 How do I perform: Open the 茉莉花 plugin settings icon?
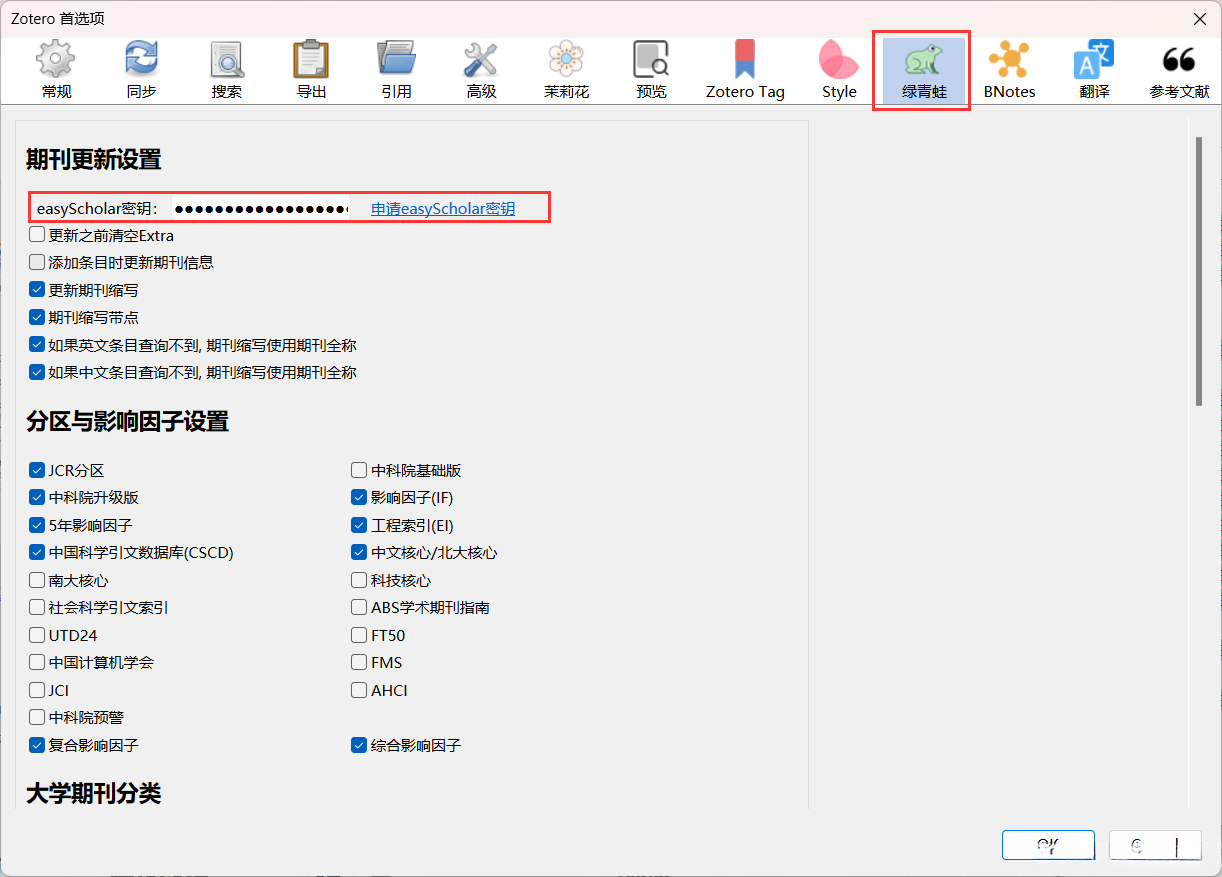(x=565, y=68)
